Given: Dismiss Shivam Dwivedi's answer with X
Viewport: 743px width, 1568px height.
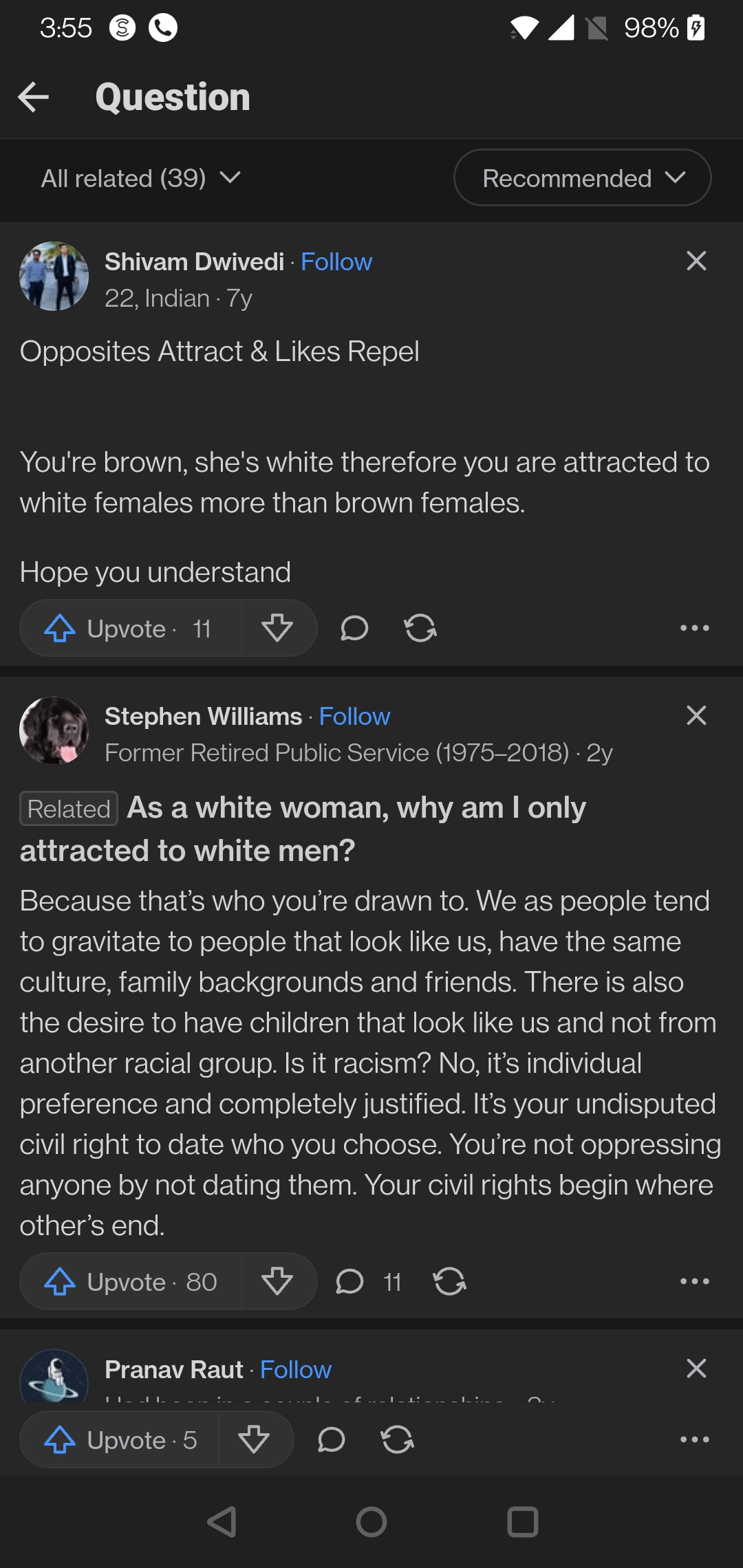Looking at the screenshot, I should coord(696,261).
